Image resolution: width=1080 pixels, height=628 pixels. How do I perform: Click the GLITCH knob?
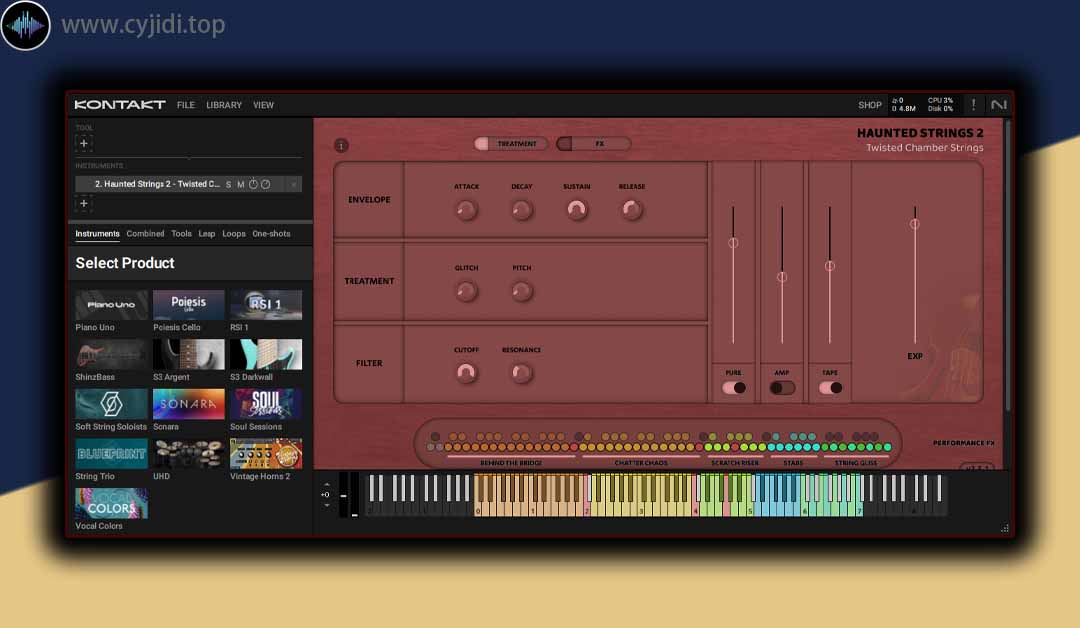click(x=466, y=291)
